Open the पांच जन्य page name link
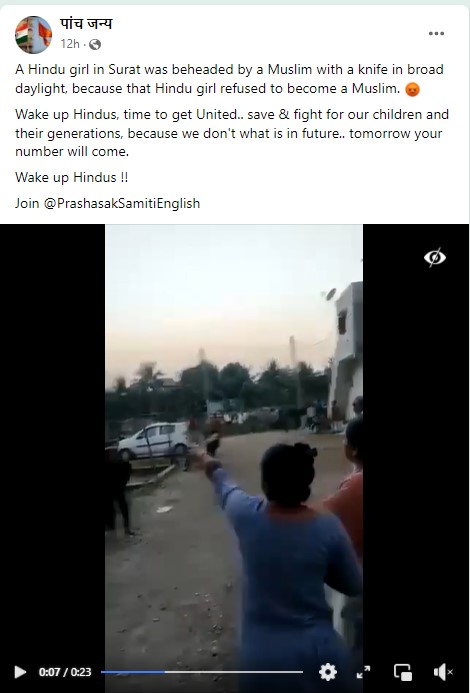 (x=86, y=23)
